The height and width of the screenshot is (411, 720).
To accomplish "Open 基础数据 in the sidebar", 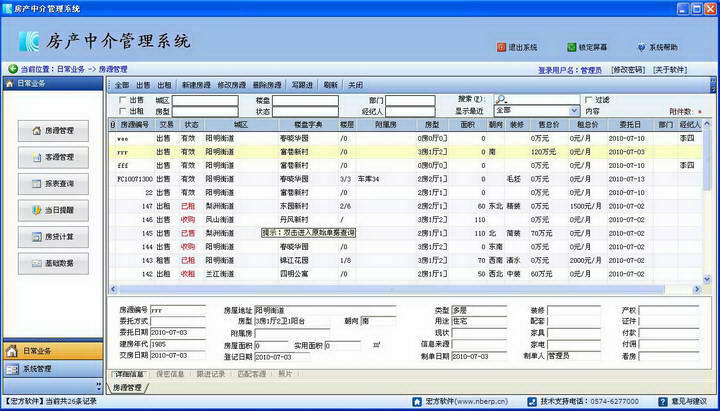I will 53,264.
